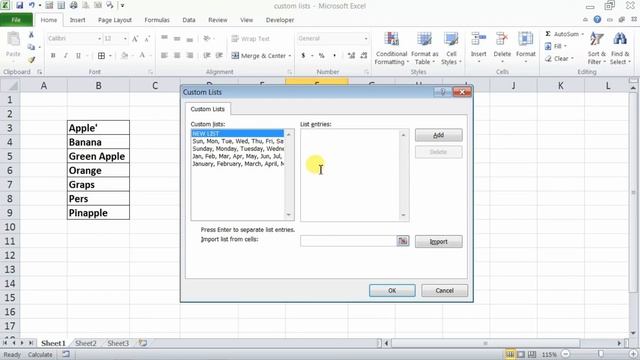The image size is (640, 360).
Task: Click OK in Custom Lists dialog
Action: (x=392, y=291)
